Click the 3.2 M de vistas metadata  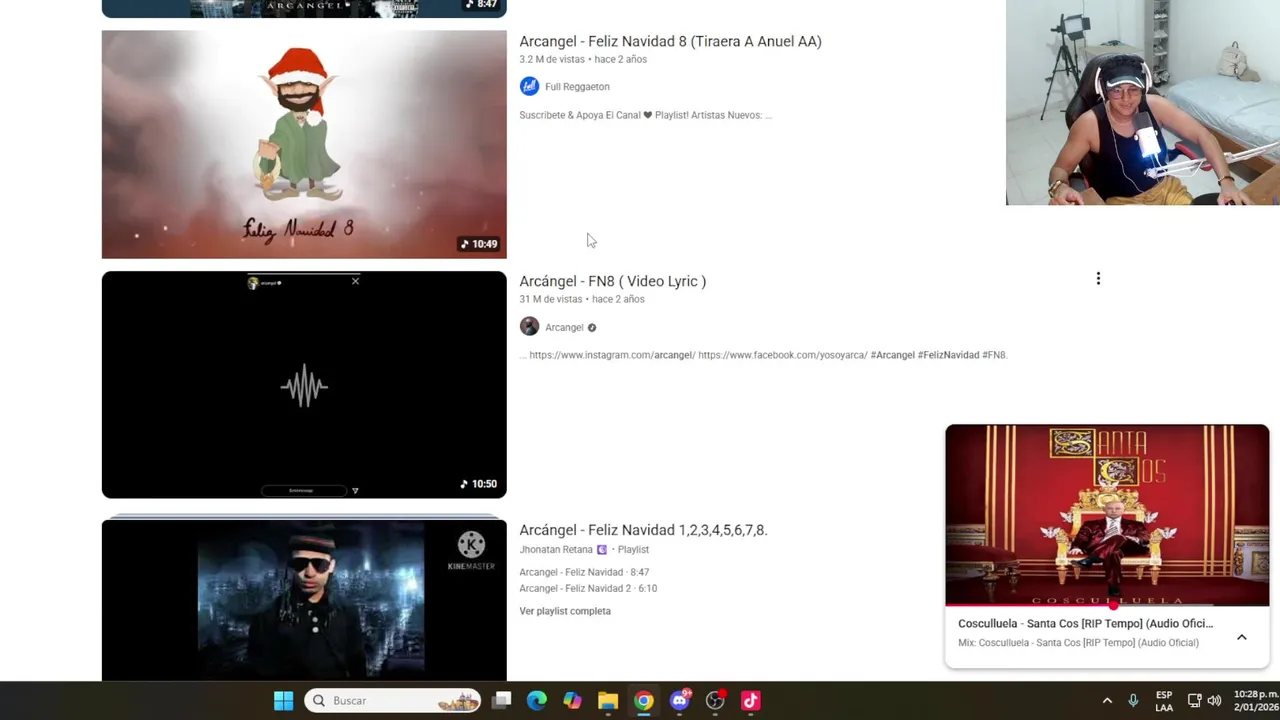click(x=552, y=59)
